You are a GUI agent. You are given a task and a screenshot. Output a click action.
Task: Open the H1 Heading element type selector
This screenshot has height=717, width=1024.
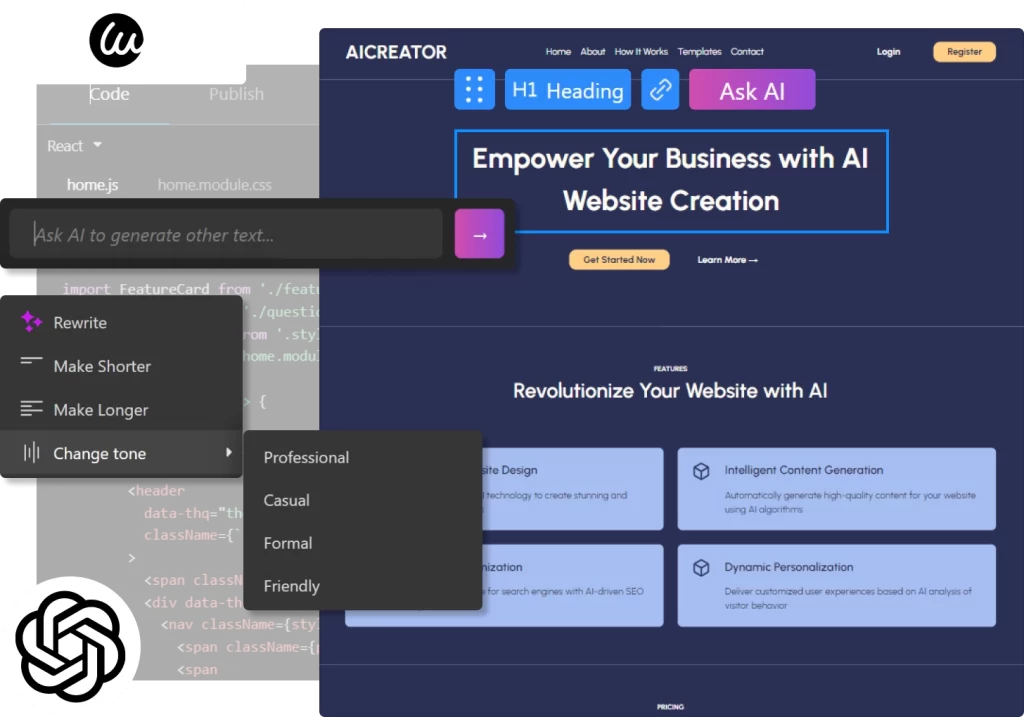[x=568, y=89]
